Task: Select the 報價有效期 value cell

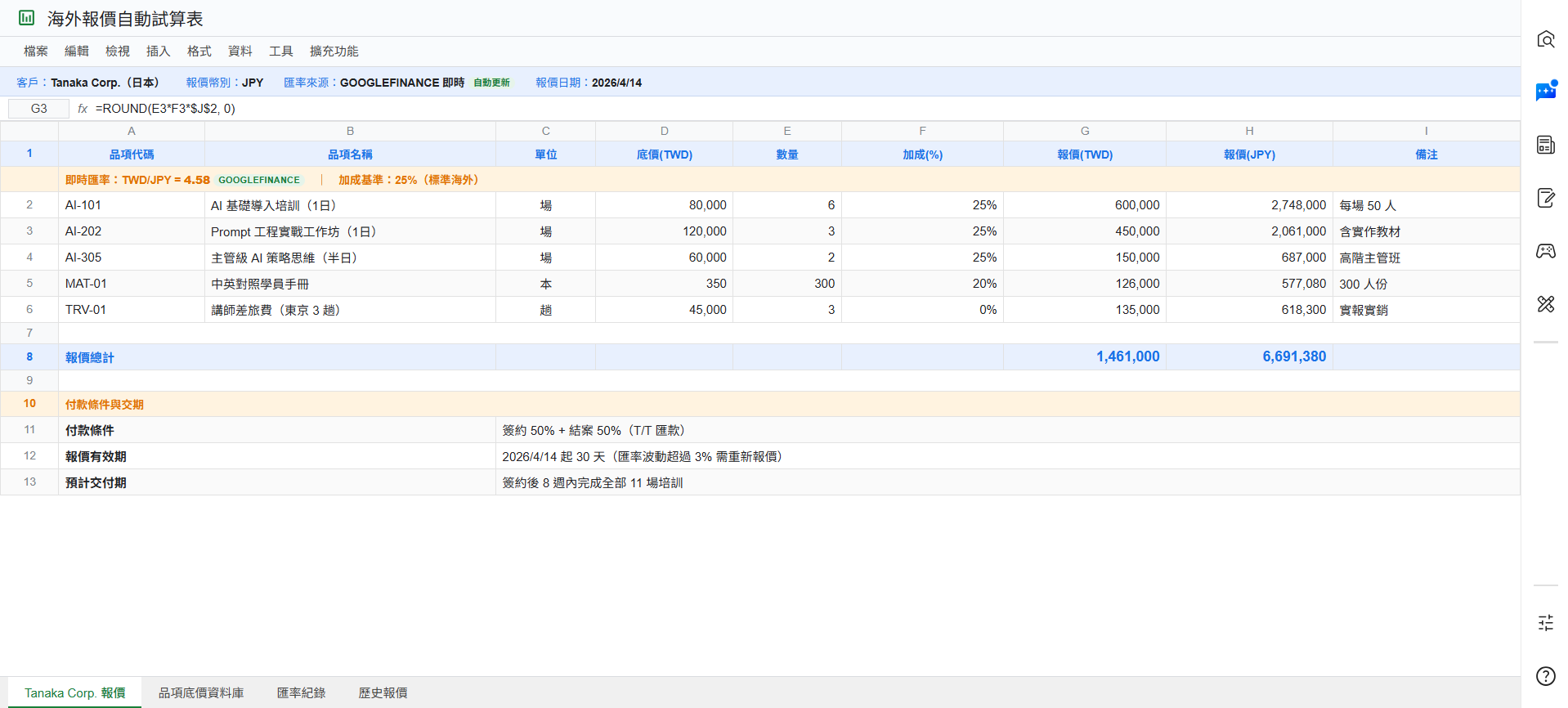Action: pyautogui.click(x=1008, y=456)
